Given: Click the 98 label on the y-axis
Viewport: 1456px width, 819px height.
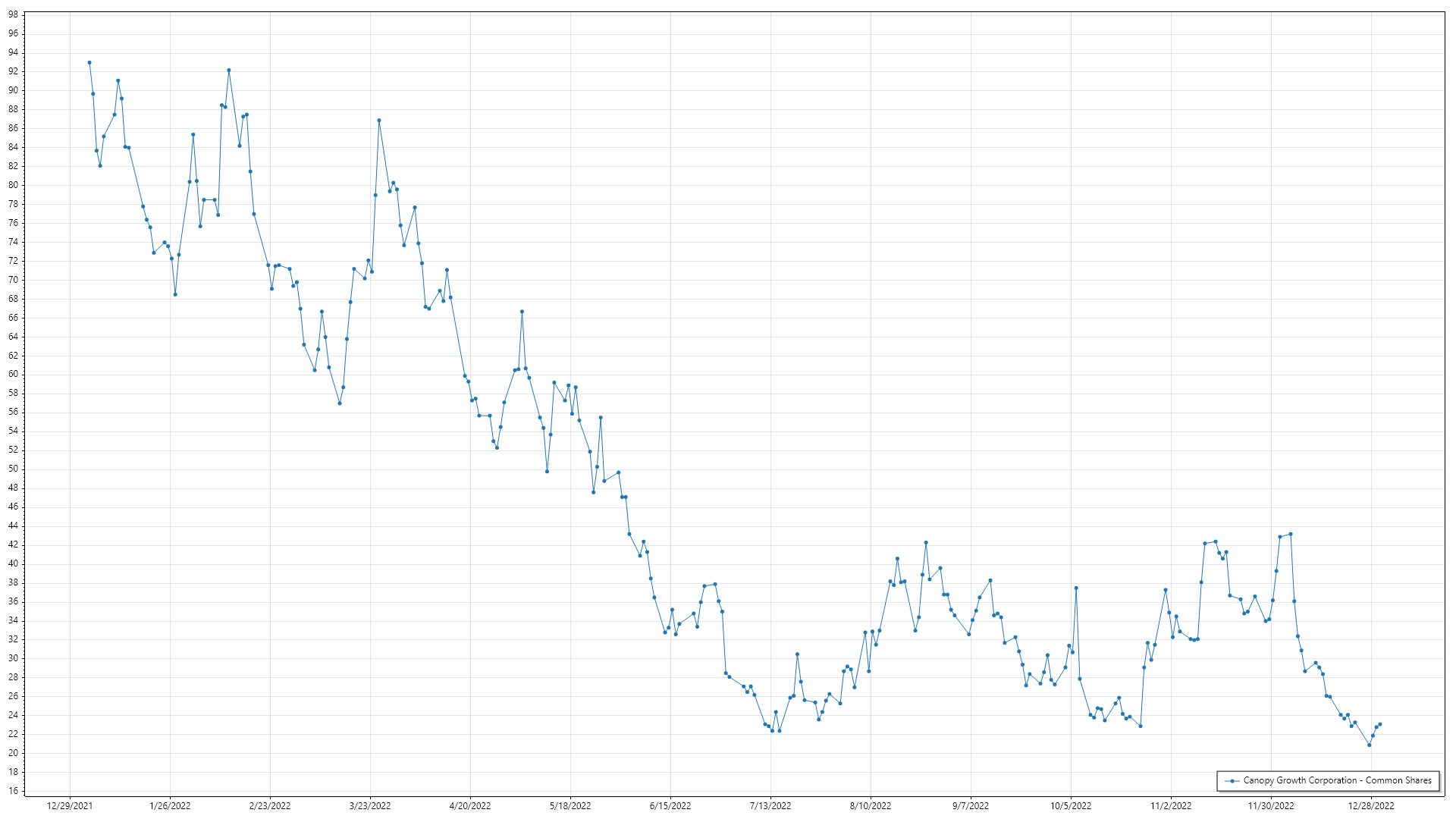Looking at the screenshot, I should [13, 15].
